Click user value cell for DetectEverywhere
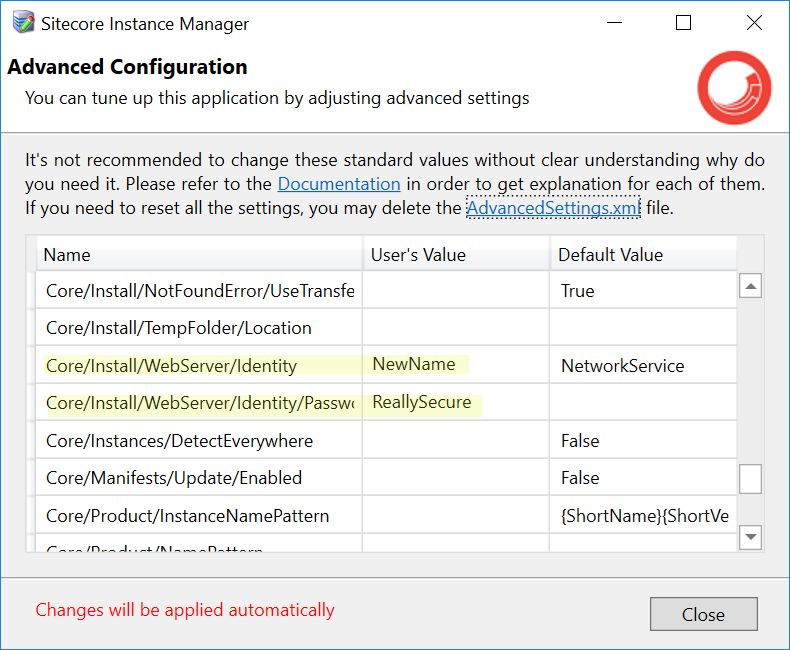The width and height of the screenshot is (790, 650). (x=456, y=440)
